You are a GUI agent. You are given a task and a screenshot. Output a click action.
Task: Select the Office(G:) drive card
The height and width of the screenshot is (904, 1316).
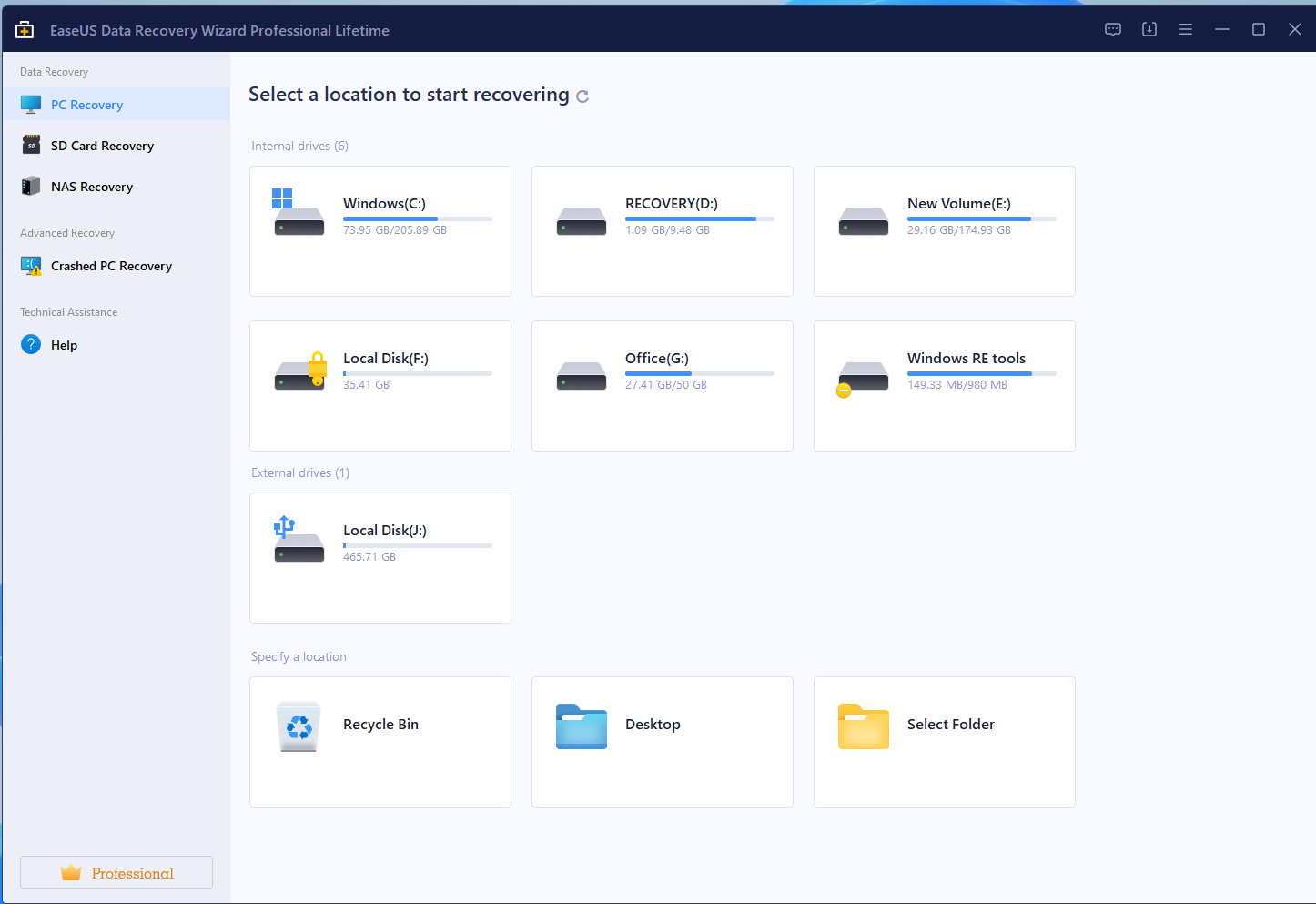coord(662,385)
